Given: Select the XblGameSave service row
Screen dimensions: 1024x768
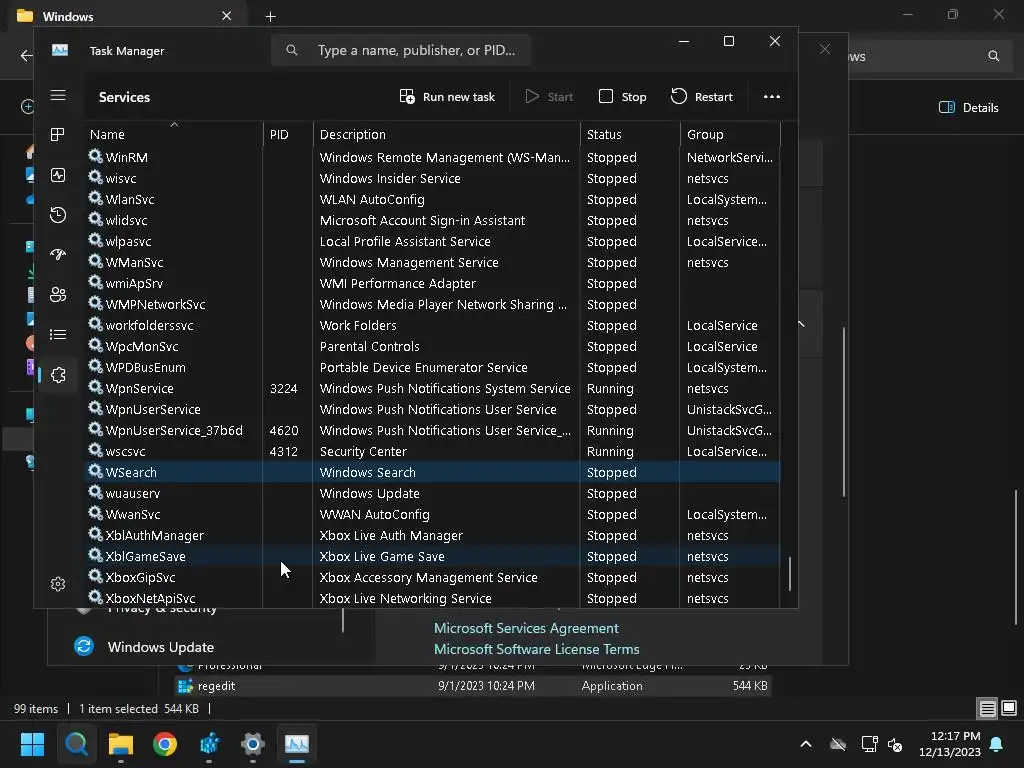Looking at the screenshot, I should click(432, 556).
